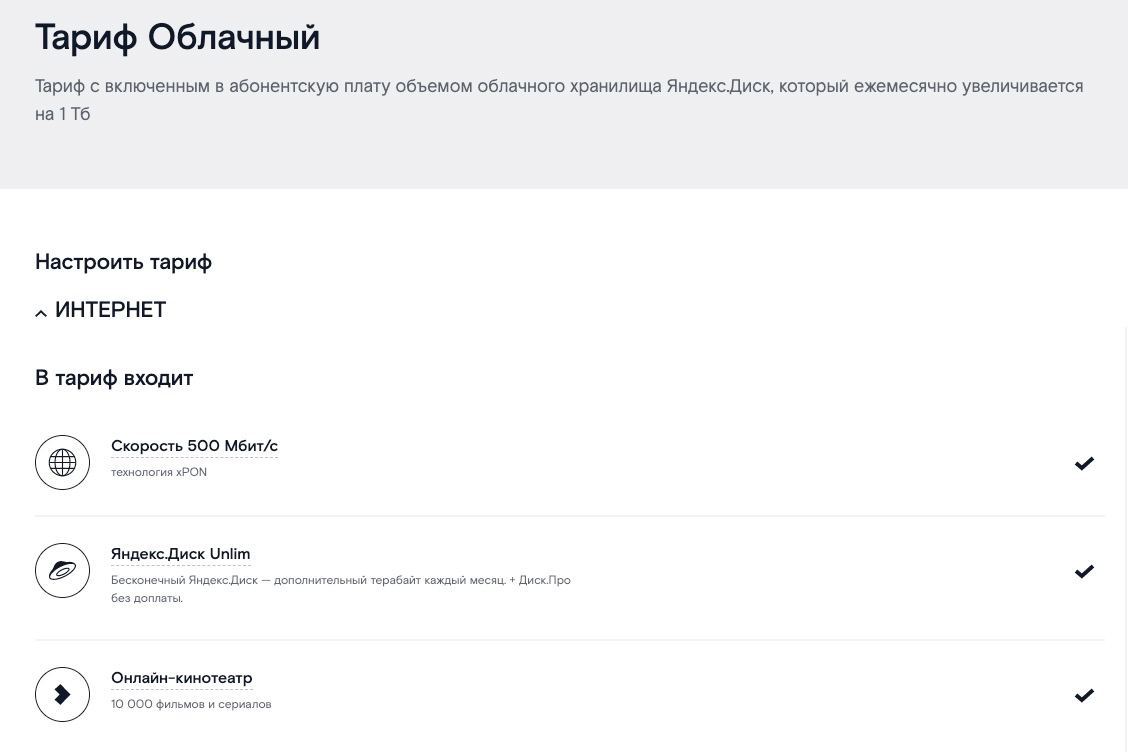Click the Бесконечный Яндекс.Диск description text
Image resolution: width=1128 pixels, height=752 pixels.
[x=341, y=589]
